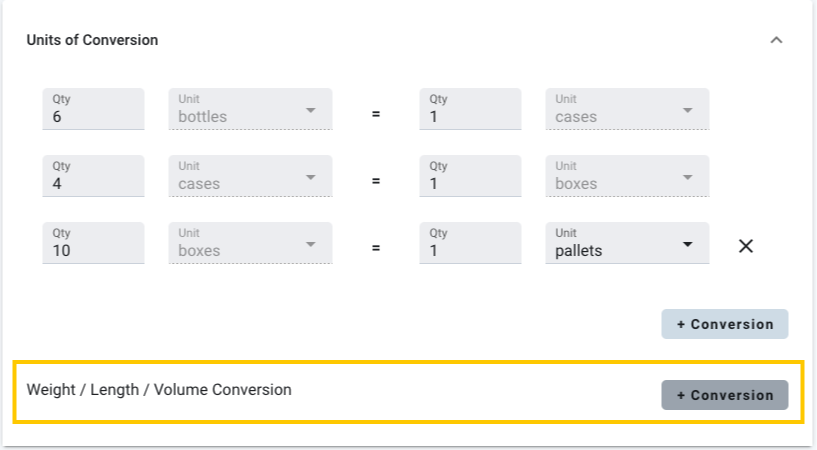The height and width of the screenshot is (450, 817).
Task: Click the Qty field containing 6
Action: click(93, 109)
